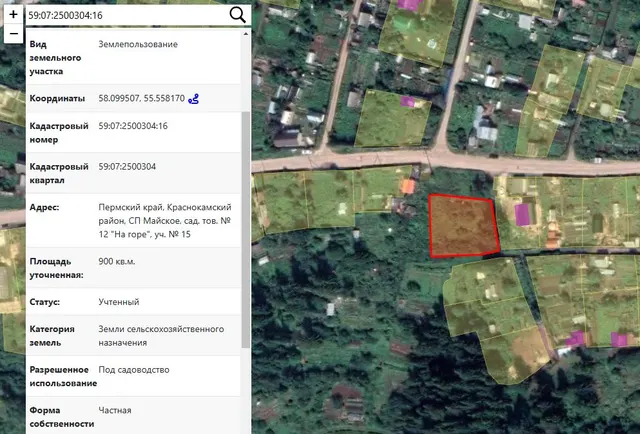Screen dimensions: 640x434
Task: Zoom in with the plus button
Action: (13, 15)
